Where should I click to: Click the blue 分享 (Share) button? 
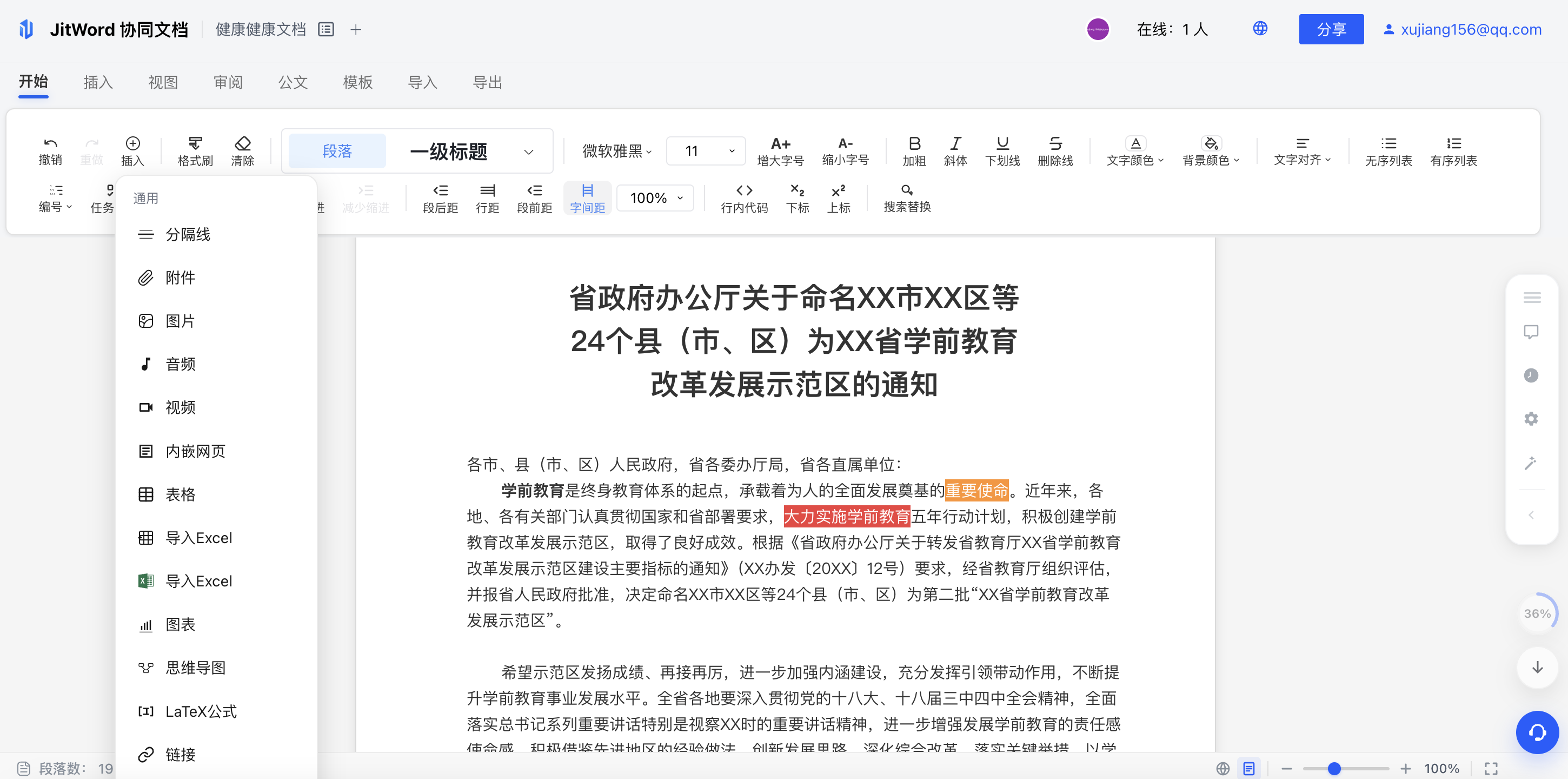click(1331, 29)
